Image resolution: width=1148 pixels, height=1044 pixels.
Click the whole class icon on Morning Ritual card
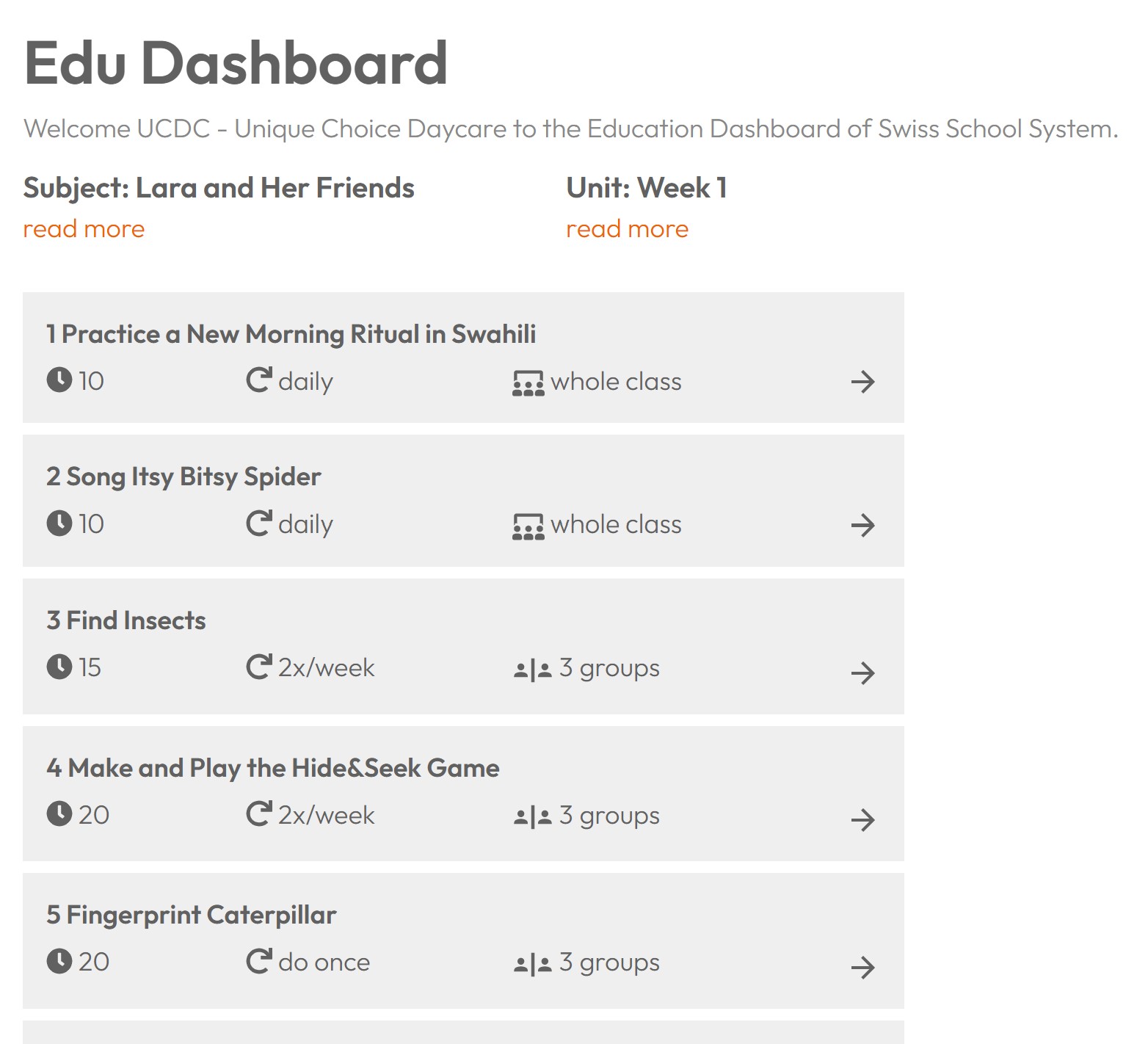[x=528, y=383]
